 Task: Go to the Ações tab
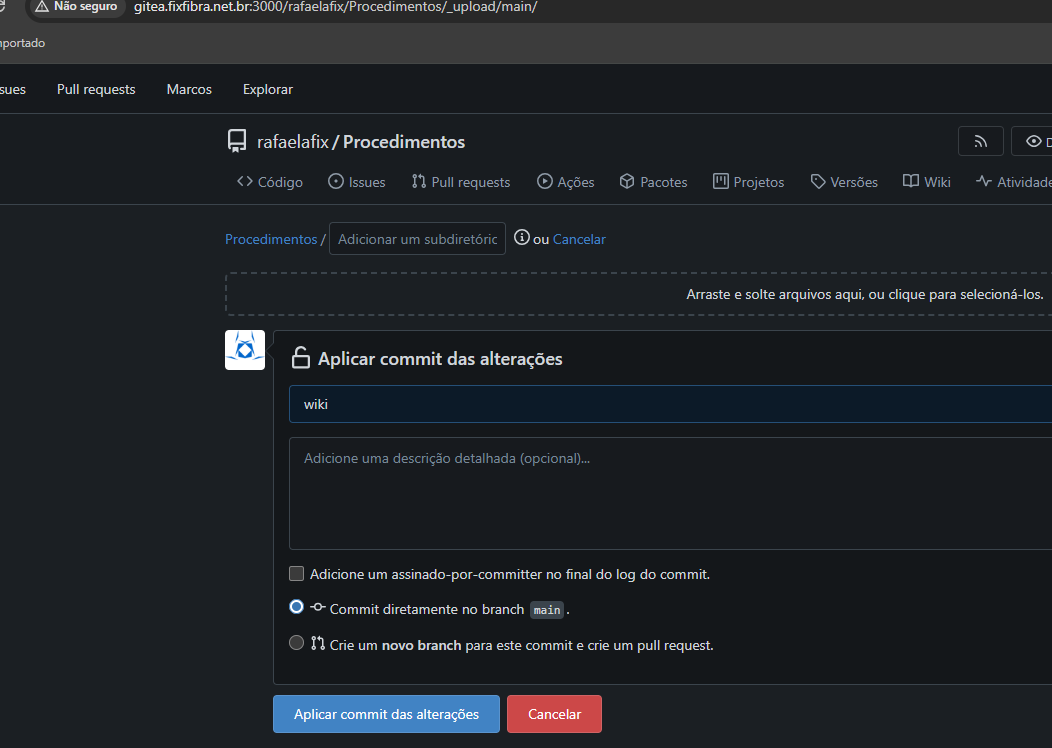(565, 182)
